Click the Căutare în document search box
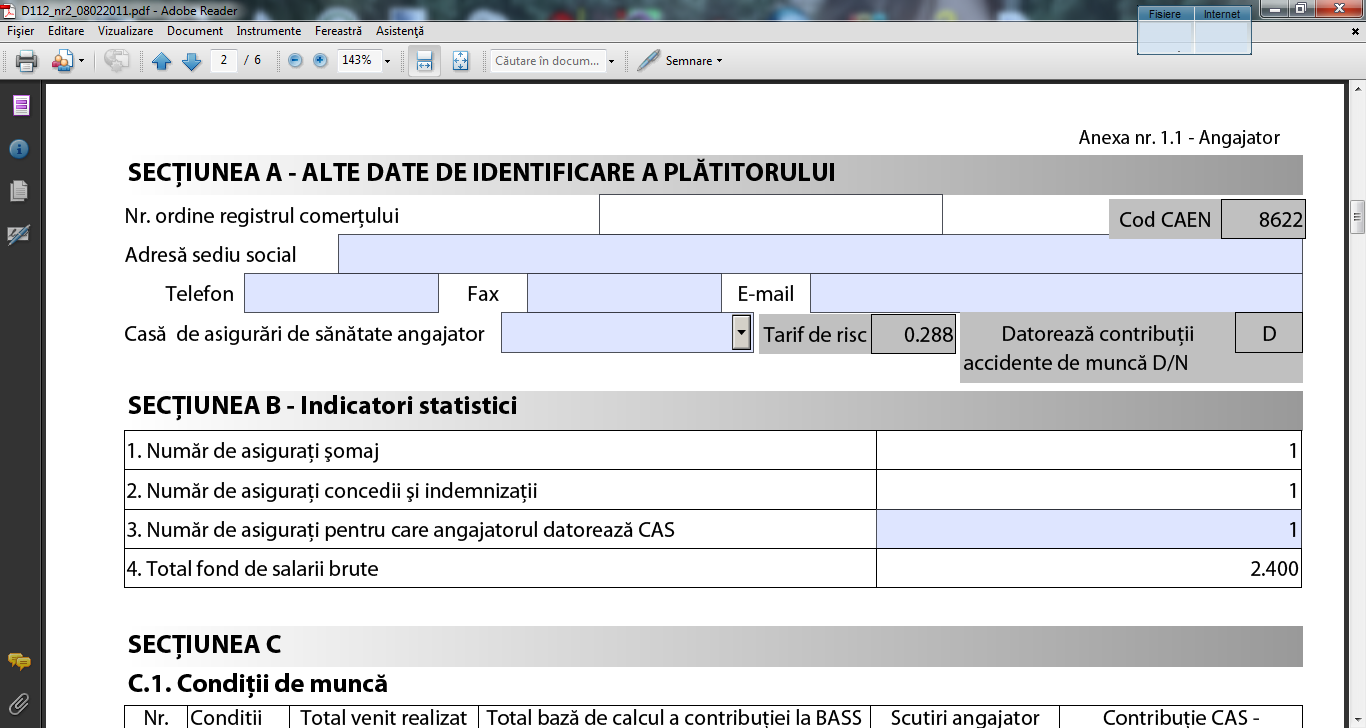1366x728 pixels. (x=547, y=60)
